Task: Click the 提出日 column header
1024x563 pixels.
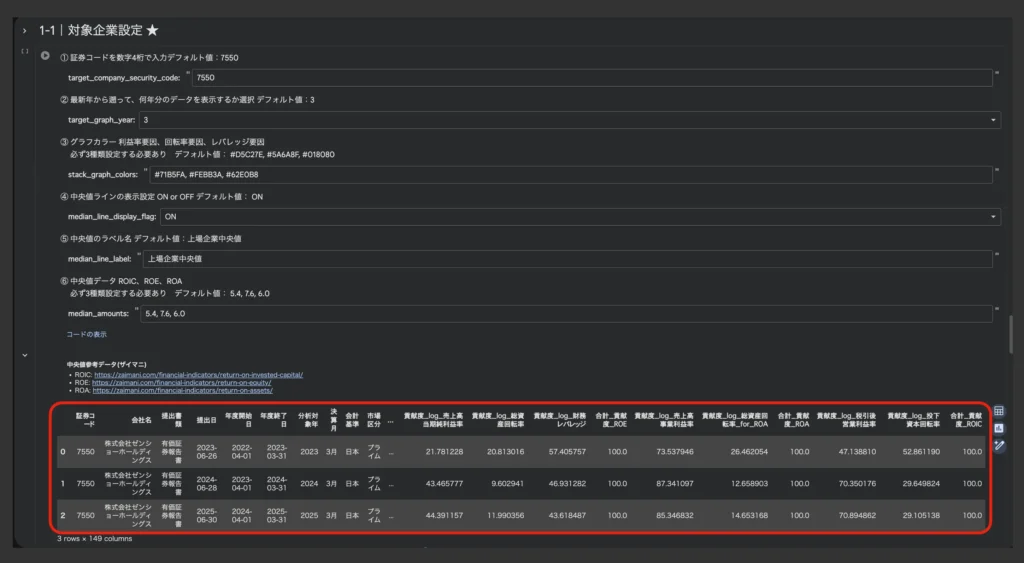Action: pos(206,420)
